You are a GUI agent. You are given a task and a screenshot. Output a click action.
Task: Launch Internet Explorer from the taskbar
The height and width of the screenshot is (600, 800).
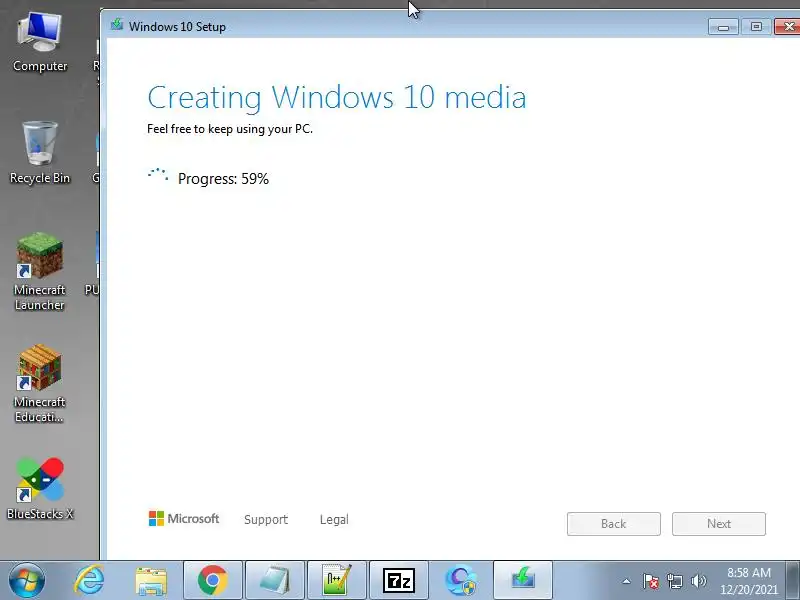(89, 580)
